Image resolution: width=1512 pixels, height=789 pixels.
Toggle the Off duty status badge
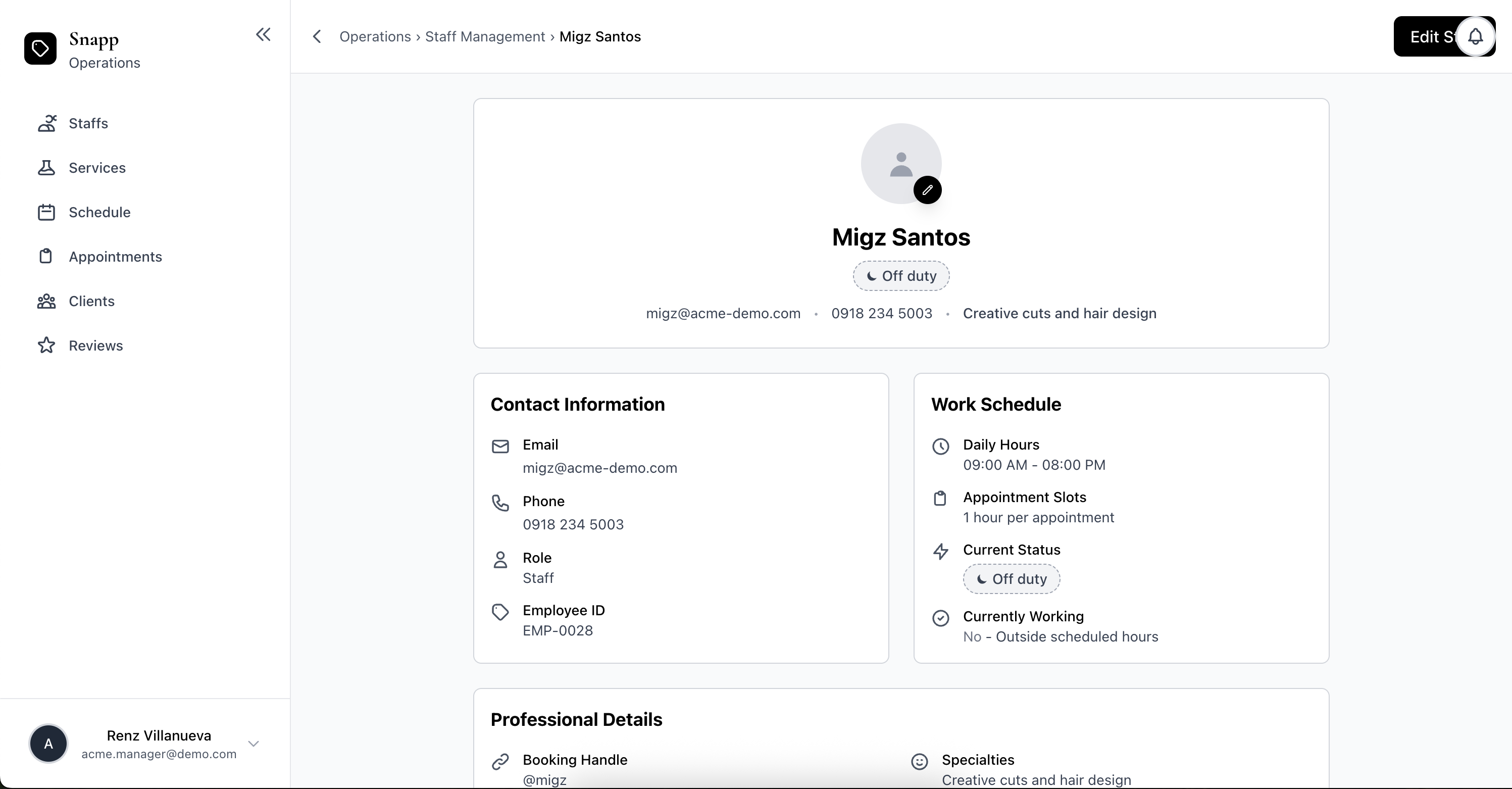point(900,275)
